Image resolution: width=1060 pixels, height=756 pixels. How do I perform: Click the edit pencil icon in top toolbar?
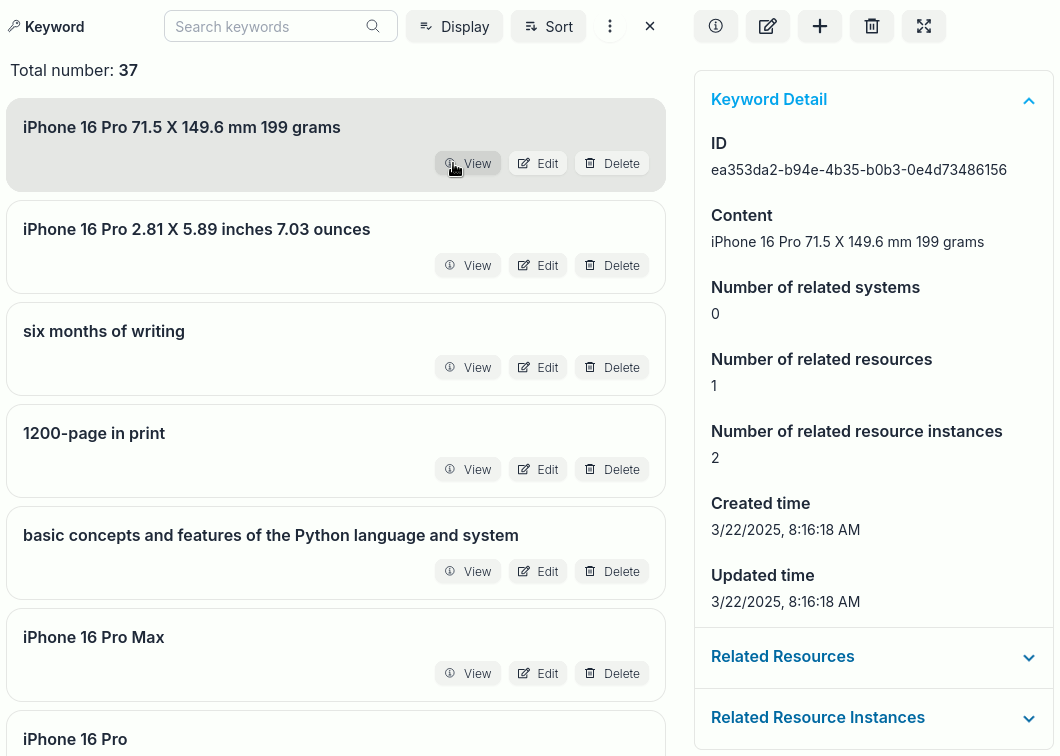767,26
